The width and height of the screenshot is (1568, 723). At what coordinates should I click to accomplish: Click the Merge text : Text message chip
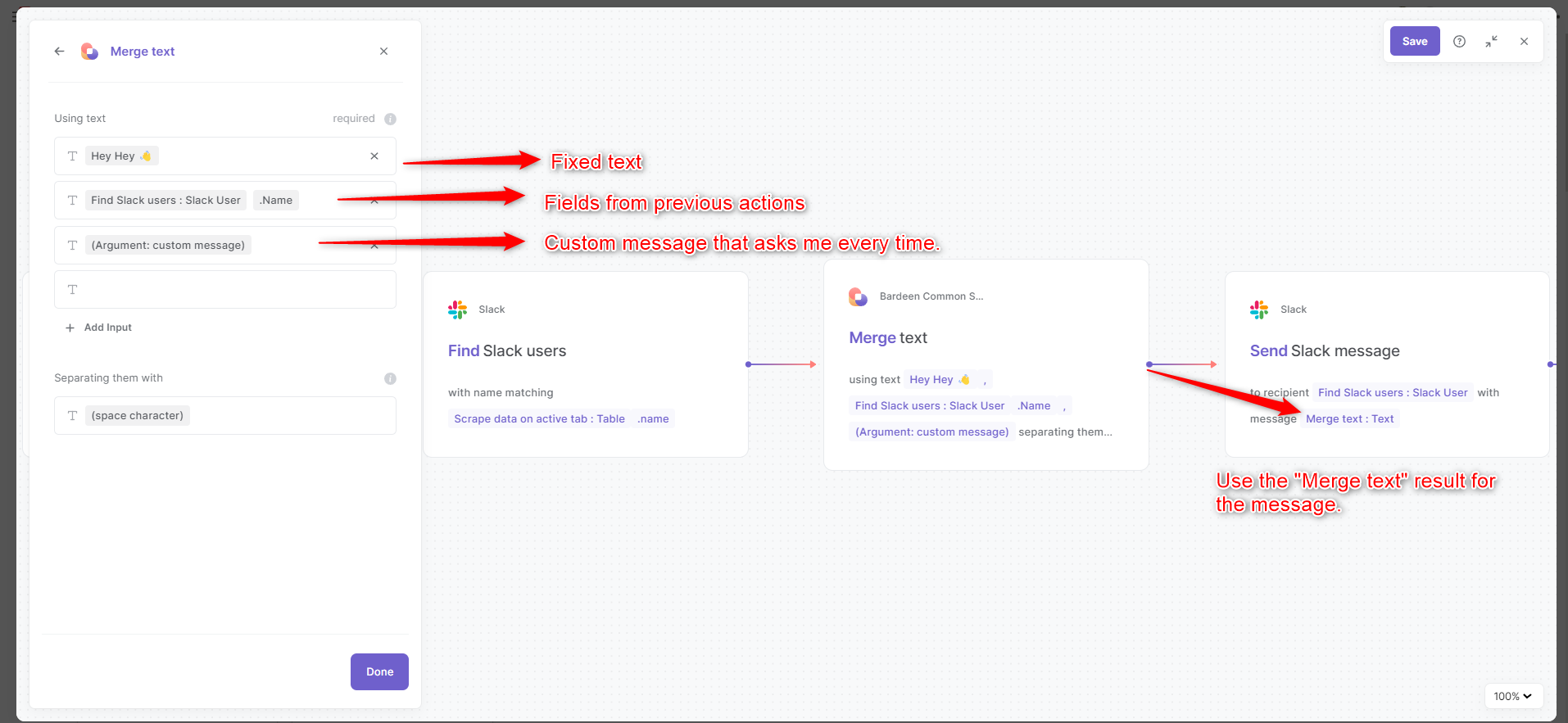[x=1349, y=418]
